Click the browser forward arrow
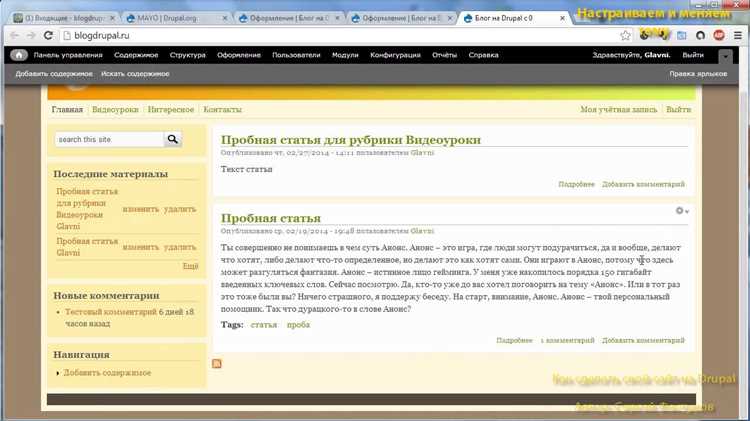This screenshot has height=421, width=750. click(x=31, y=35)
